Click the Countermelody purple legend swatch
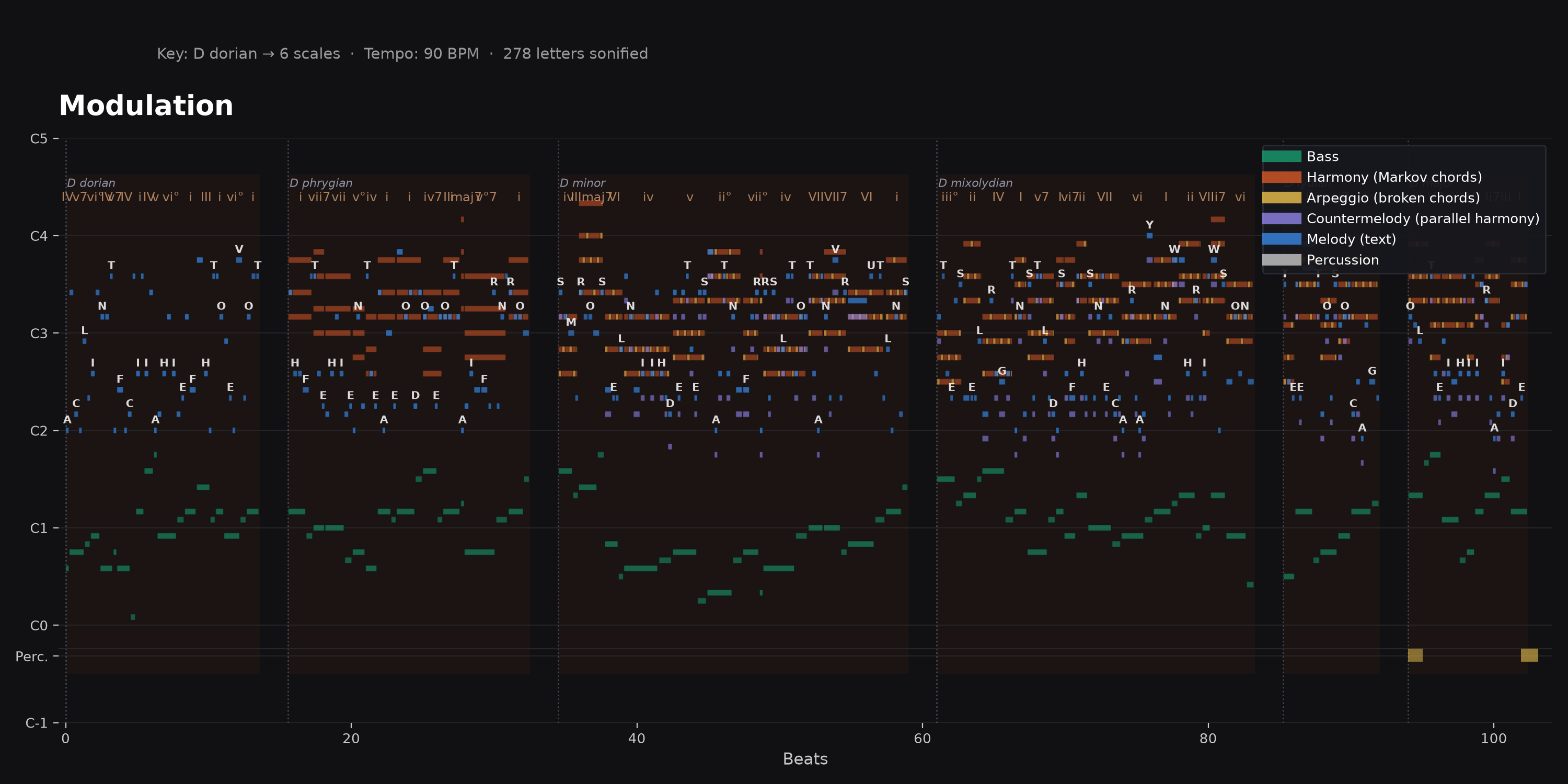The height and width of the screenshot is (784, 1568). [x=1281, y=218]
